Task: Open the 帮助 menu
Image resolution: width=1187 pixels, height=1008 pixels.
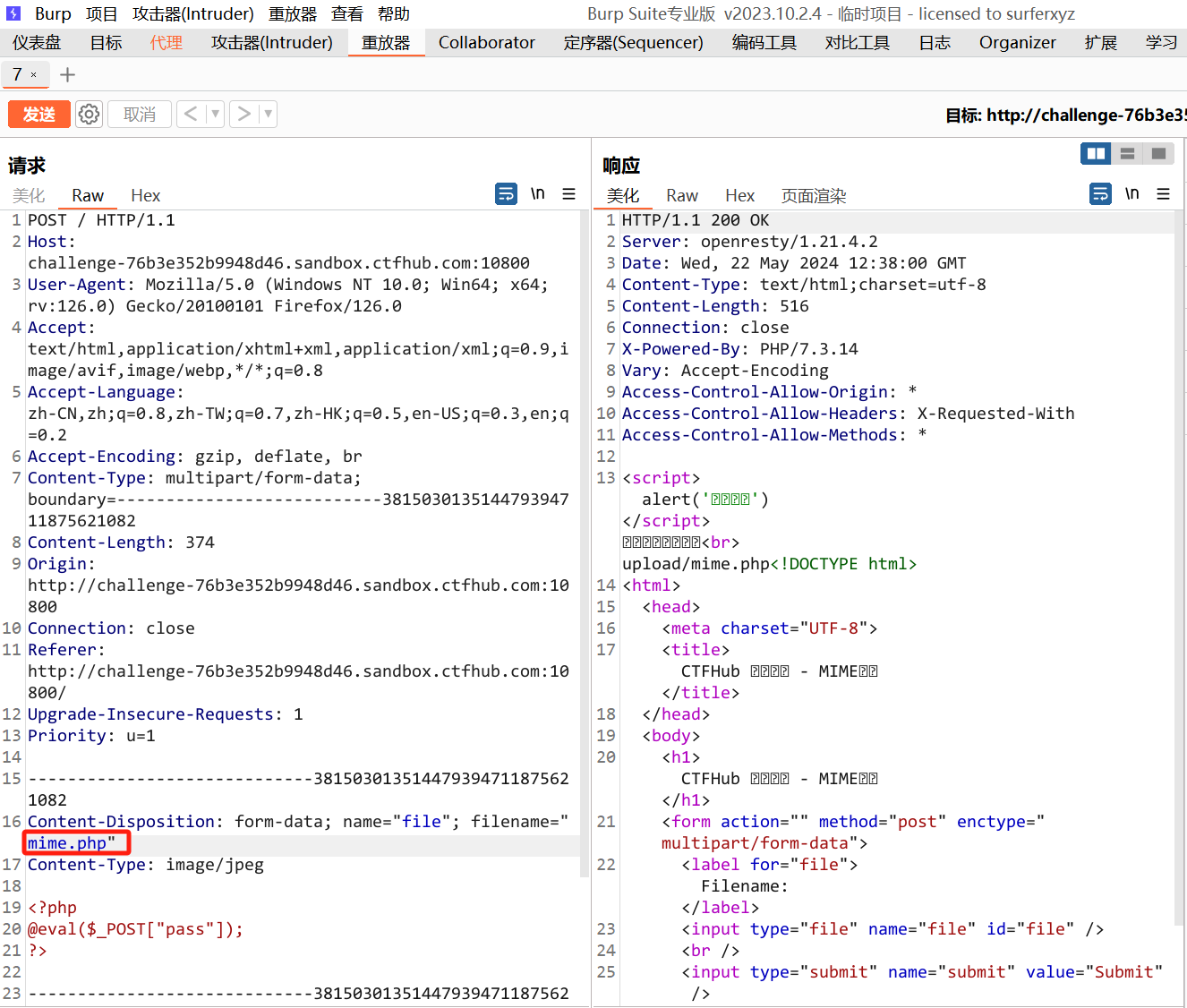Action: (x=394, y=13)
